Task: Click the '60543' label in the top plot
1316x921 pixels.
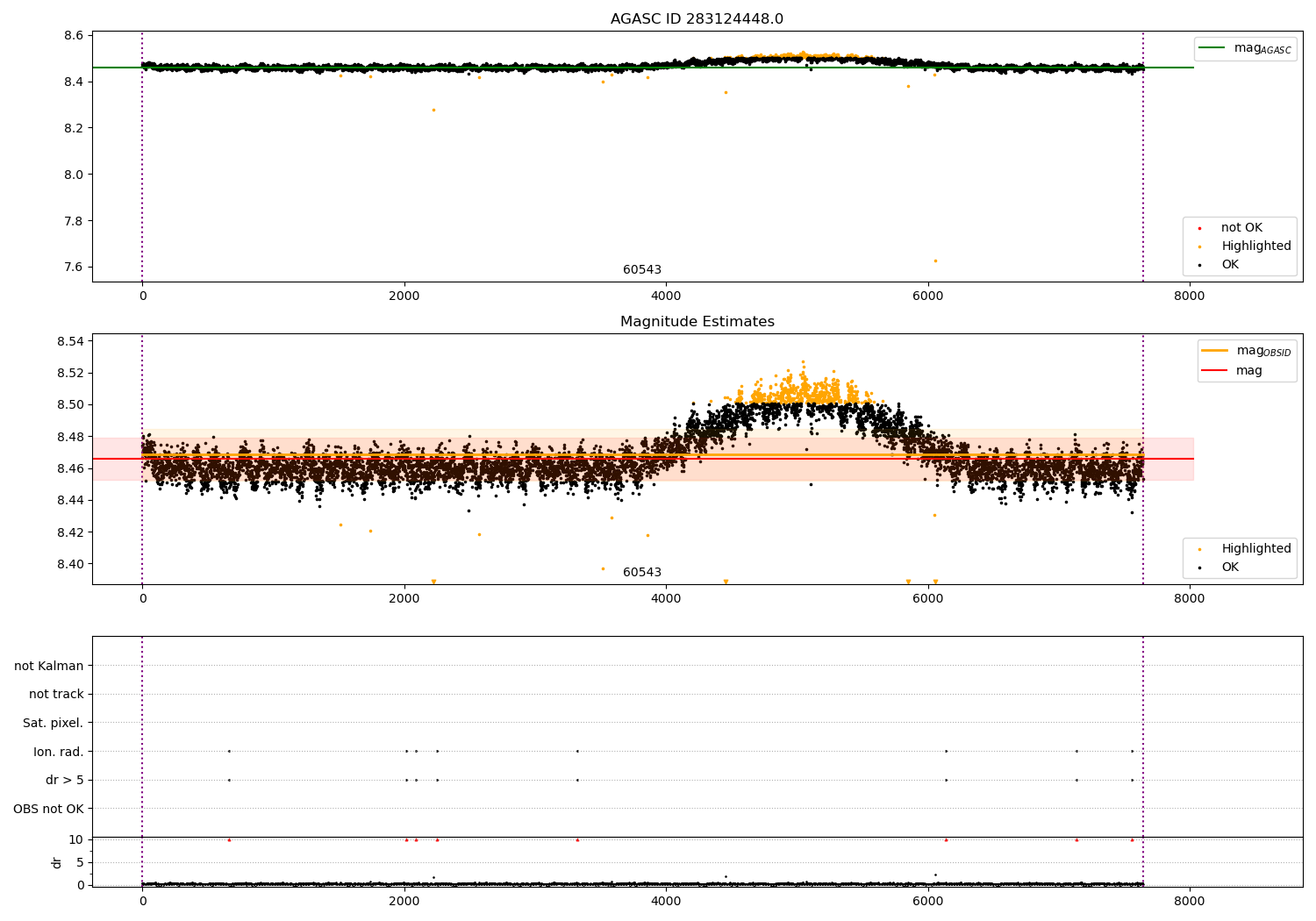Action: click(x=642, y=270)
